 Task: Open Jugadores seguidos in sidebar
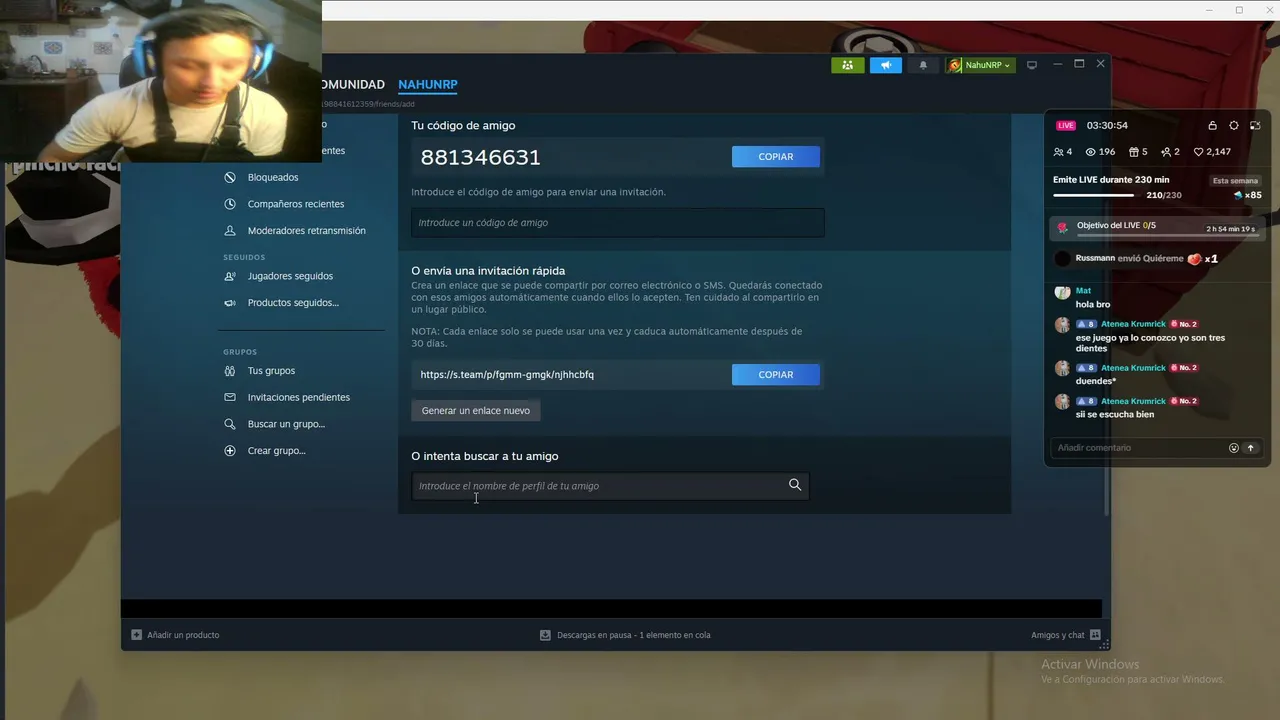tap(290, 276)
